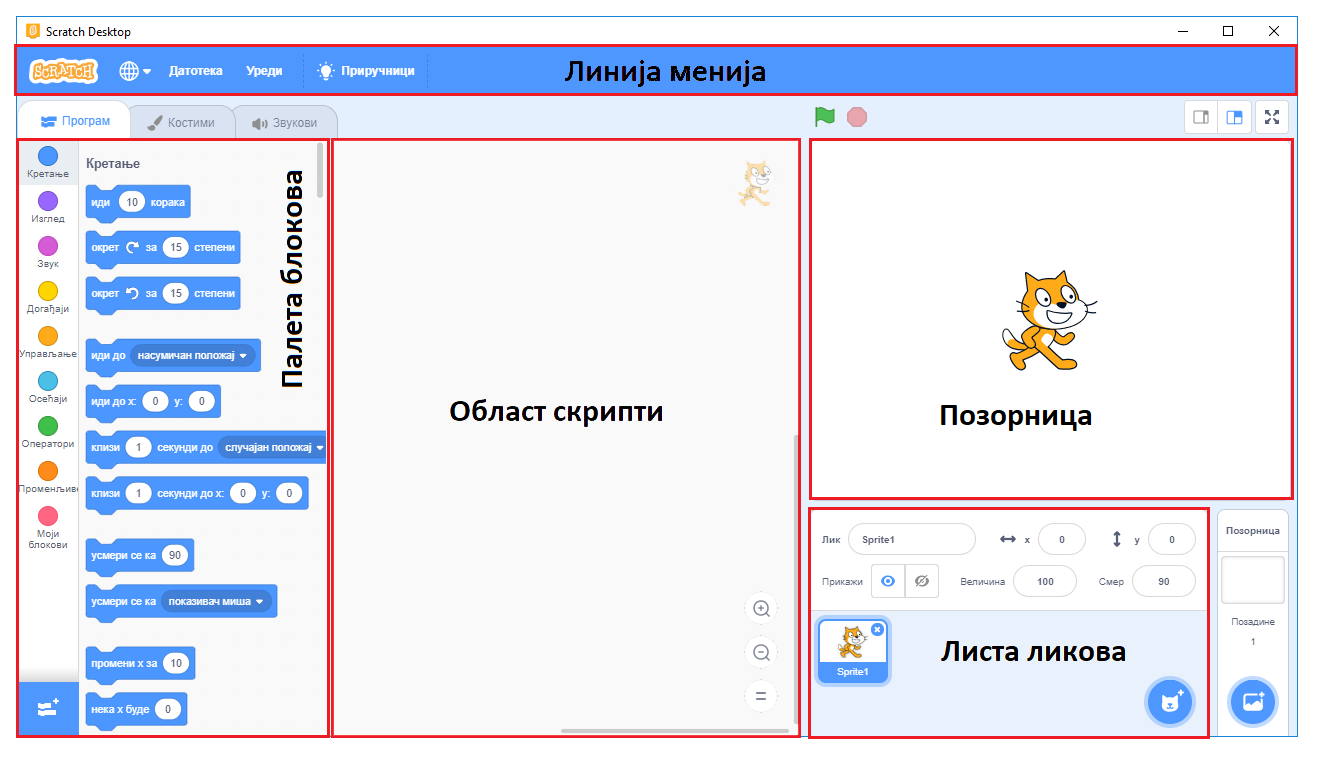Open the Датотека menu
The image size is (1324, 758).
point(196,71)
